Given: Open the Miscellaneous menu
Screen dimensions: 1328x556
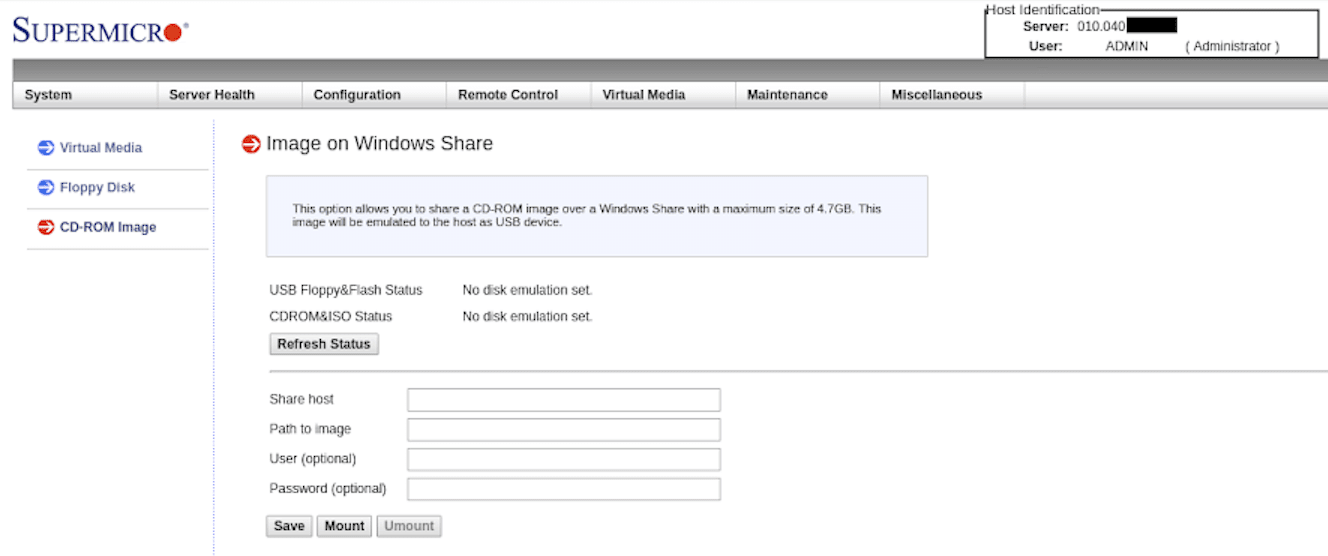Looking at the screenshot, I should click(x=937, y=95).
